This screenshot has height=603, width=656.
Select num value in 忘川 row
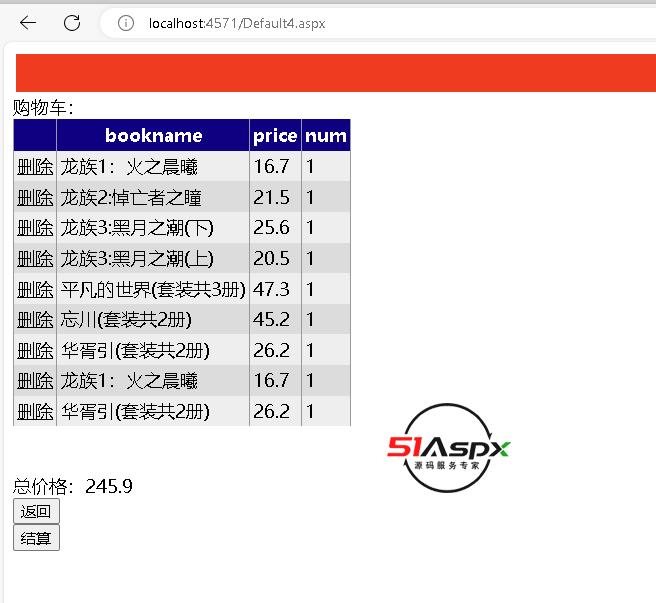click(x=310, y=320)
